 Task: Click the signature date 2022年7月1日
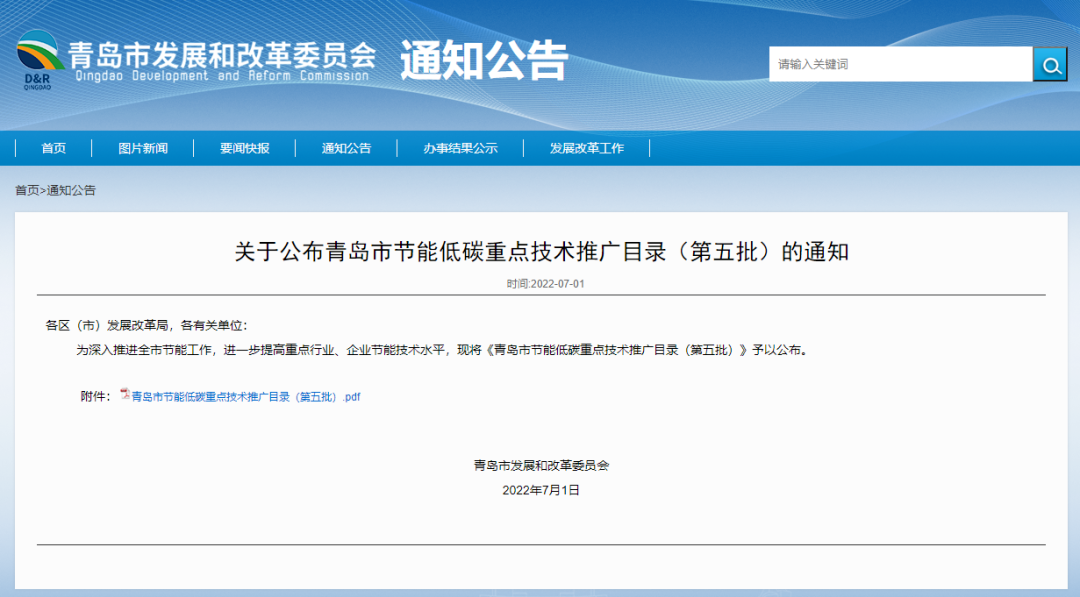click(541, 490)
